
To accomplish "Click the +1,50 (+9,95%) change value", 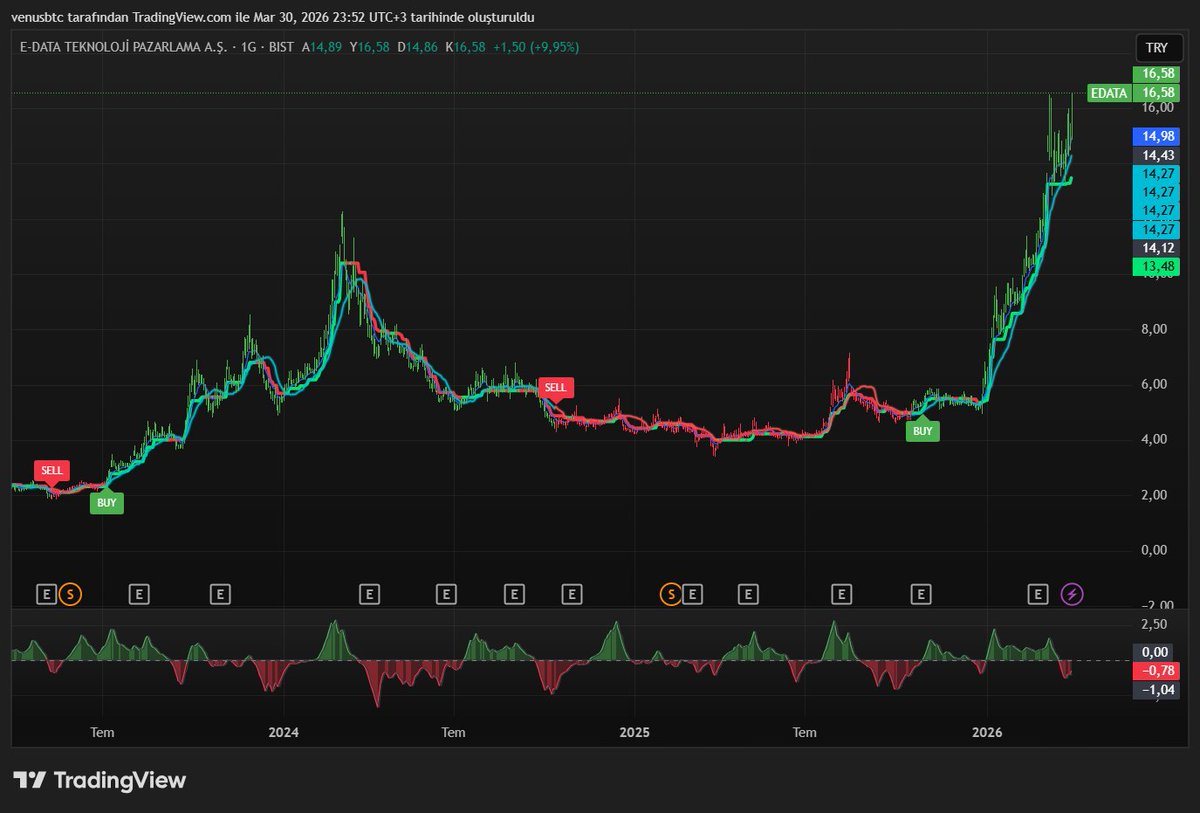I will [536, 47].
